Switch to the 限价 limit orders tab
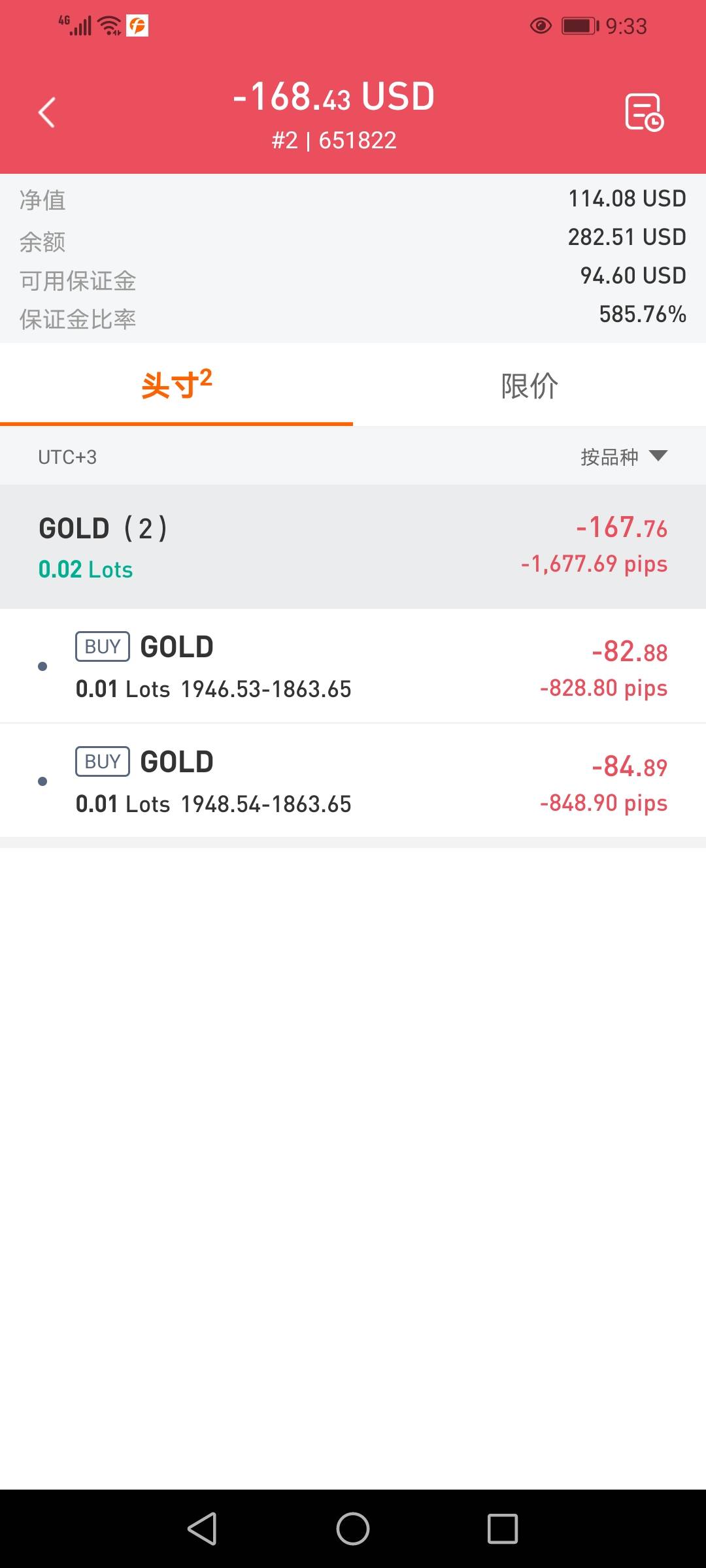This screenshot has height=1568, width=706. [529, 385]
